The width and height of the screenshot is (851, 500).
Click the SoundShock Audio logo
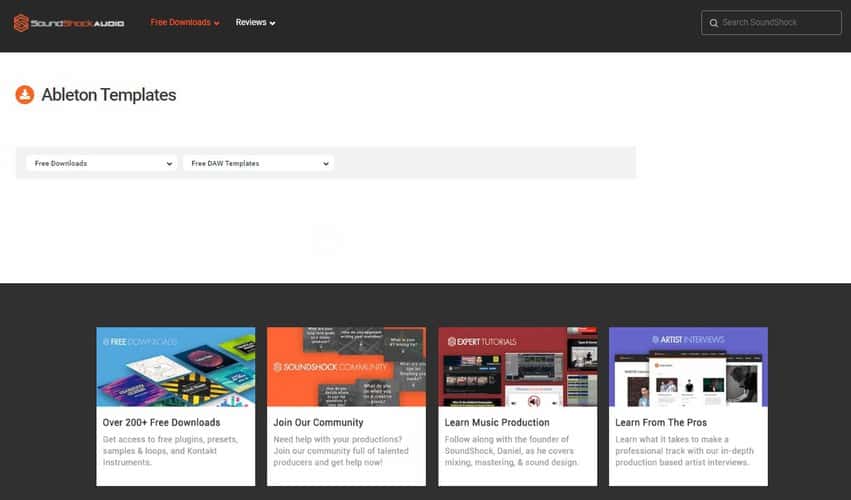[69, 23]
